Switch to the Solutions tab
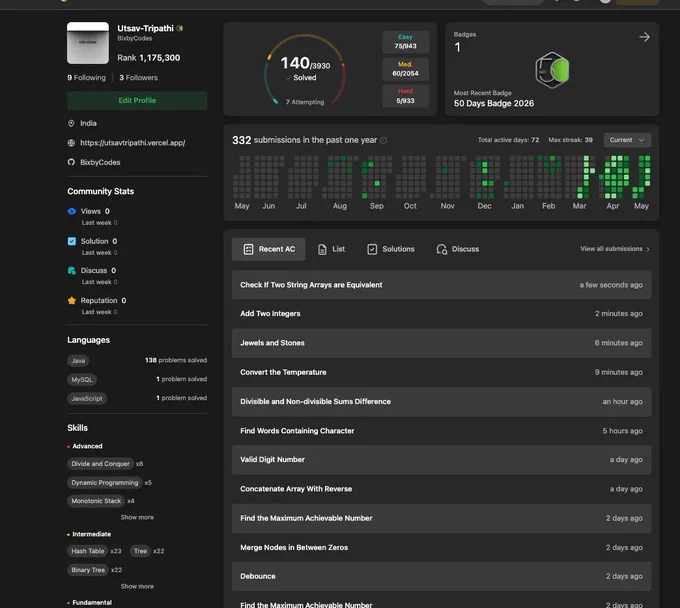Viewport: 680px width, 608px height. coord(391,249)
